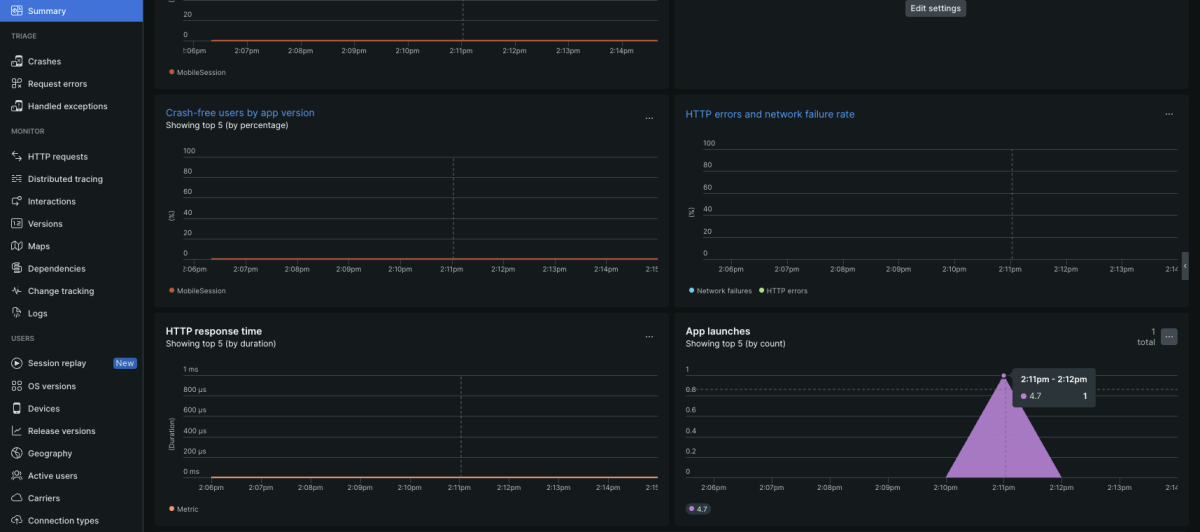Click the New badge beside Session replay

(x=125, y=363)
